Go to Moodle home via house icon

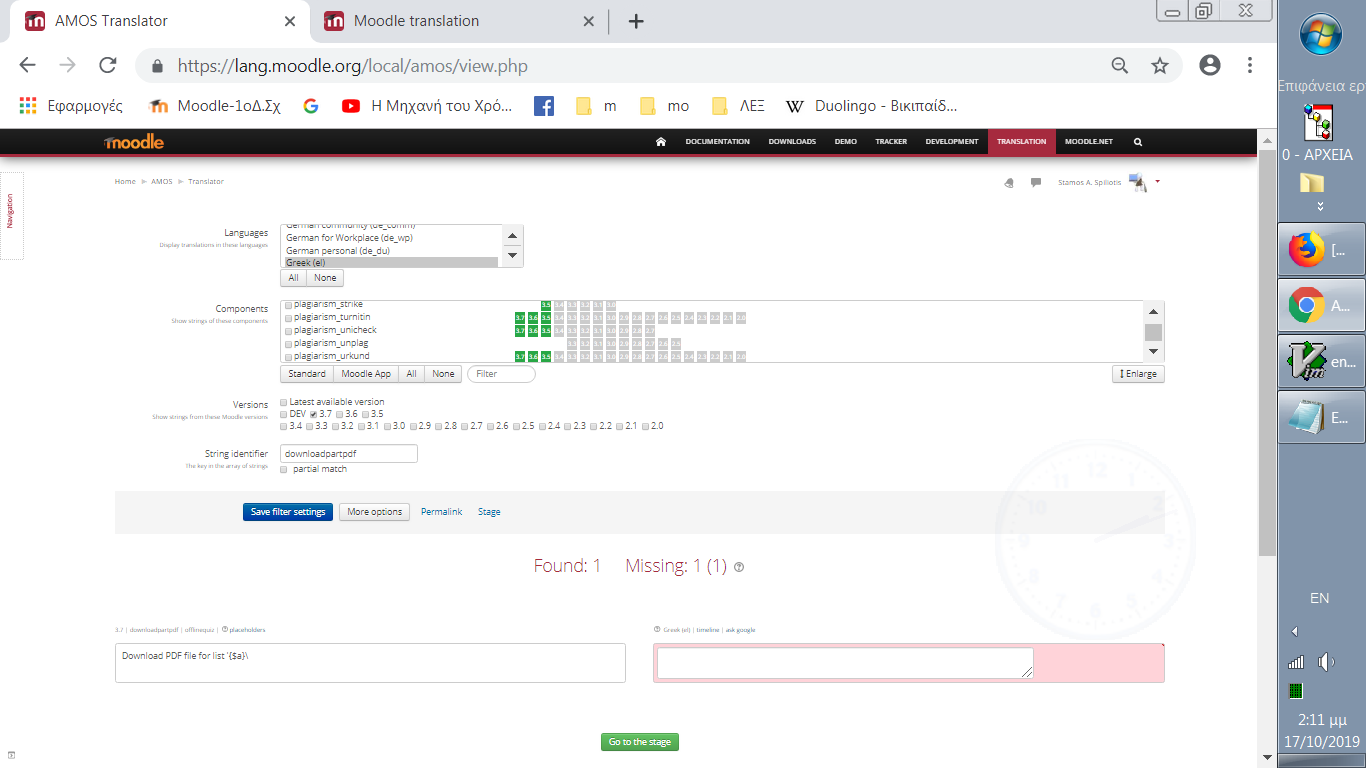coord(660,142)
